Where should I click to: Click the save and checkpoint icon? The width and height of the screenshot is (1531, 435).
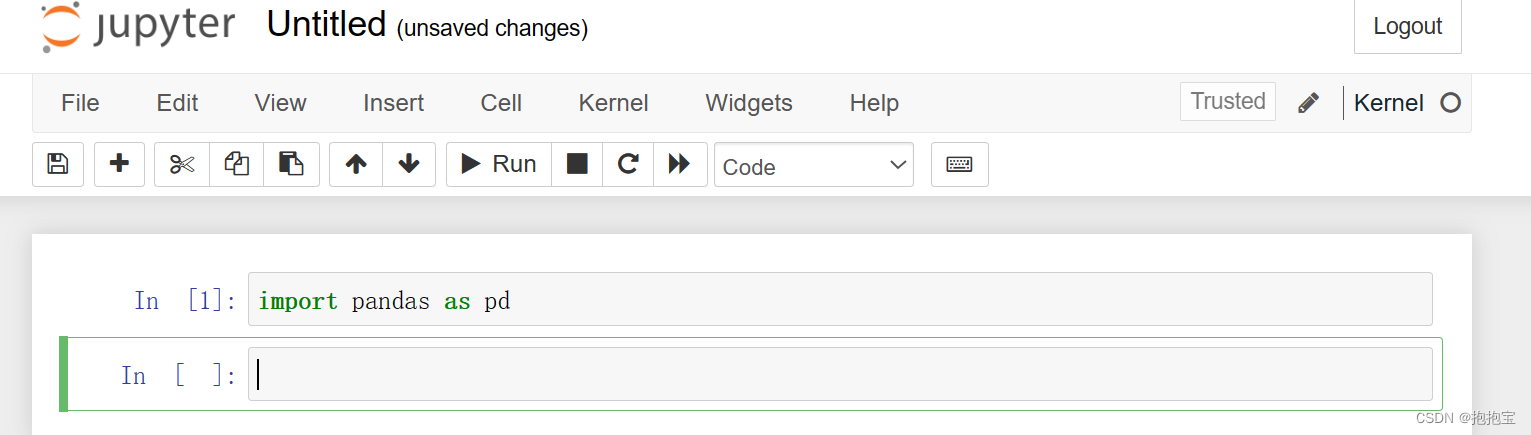pyautogui.click(x=58, y=164)
